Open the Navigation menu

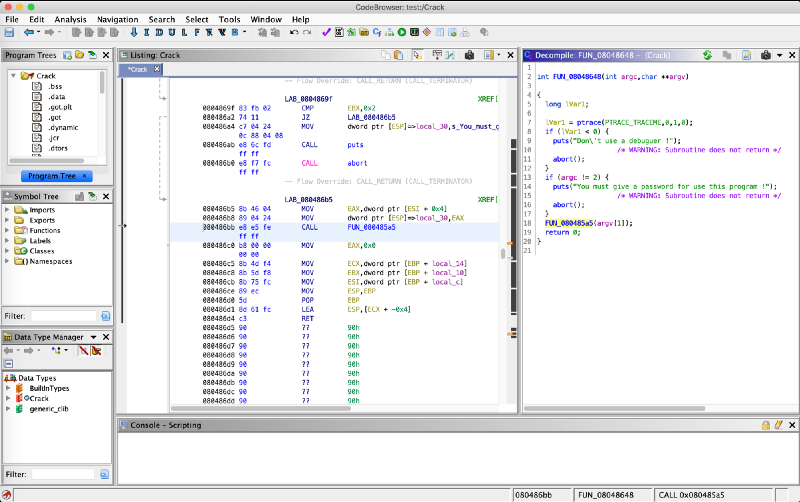[117, 19]
